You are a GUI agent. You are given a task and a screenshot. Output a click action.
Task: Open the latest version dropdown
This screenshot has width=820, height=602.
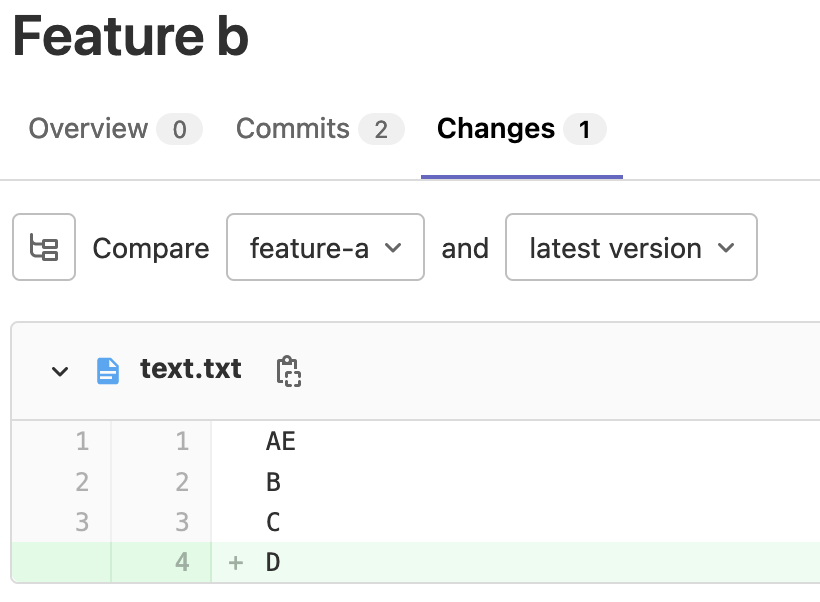coord(631,247)
